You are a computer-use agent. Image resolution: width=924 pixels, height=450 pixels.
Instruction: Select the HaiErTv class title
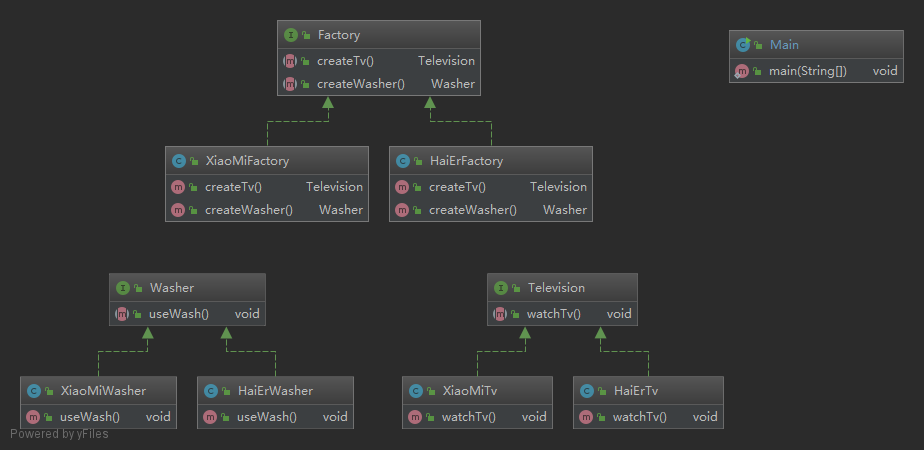point(636,391)
